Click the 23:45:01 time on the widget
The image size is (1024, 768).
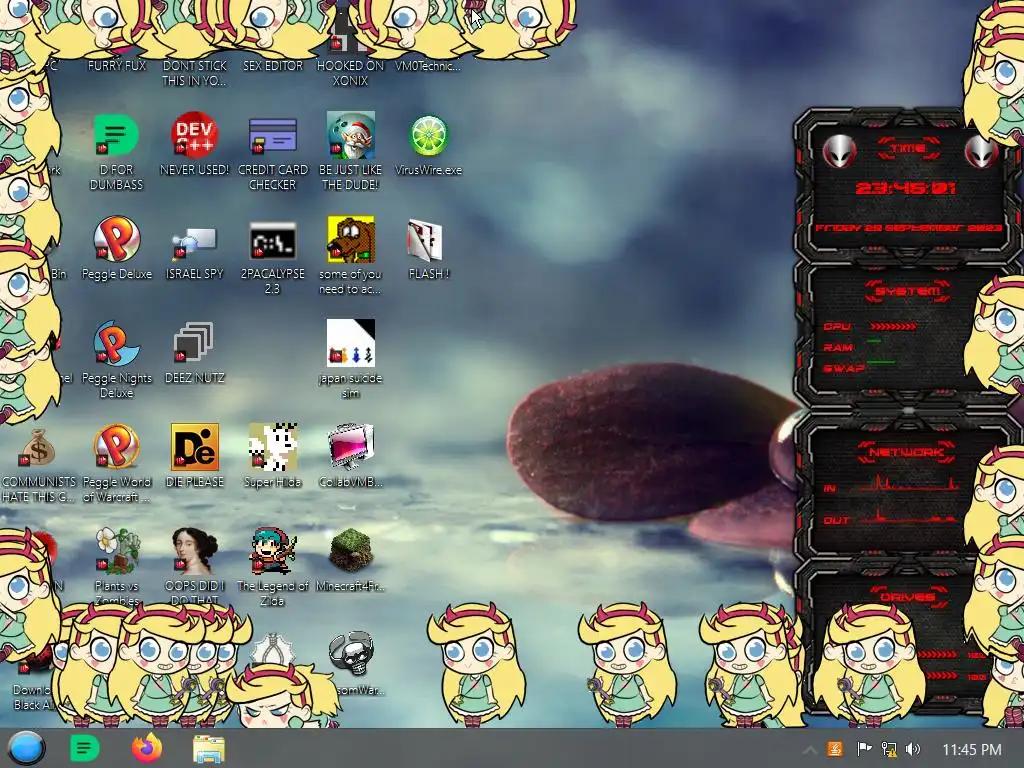coord(906,189)
